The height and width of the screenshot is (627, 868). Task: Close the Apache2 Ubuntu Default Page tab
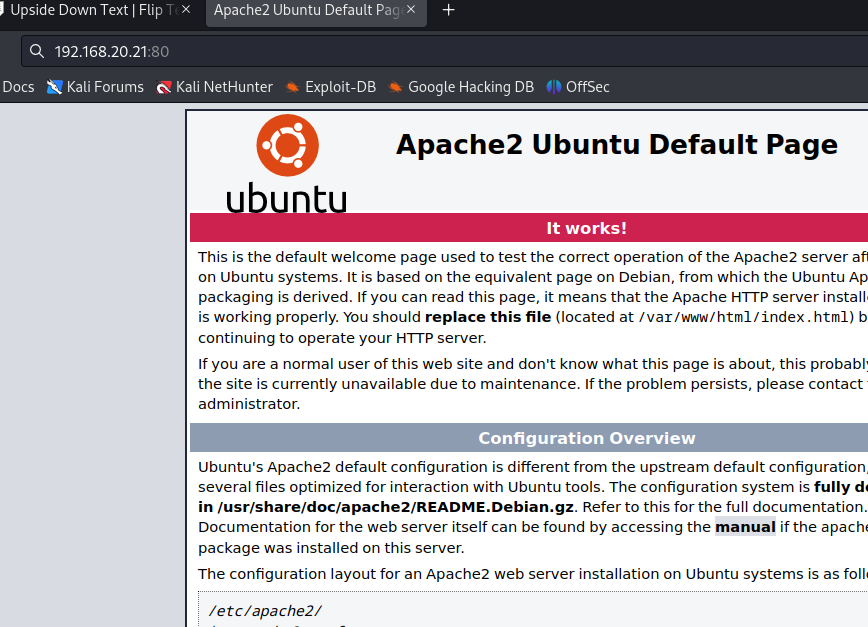(411, 9)
